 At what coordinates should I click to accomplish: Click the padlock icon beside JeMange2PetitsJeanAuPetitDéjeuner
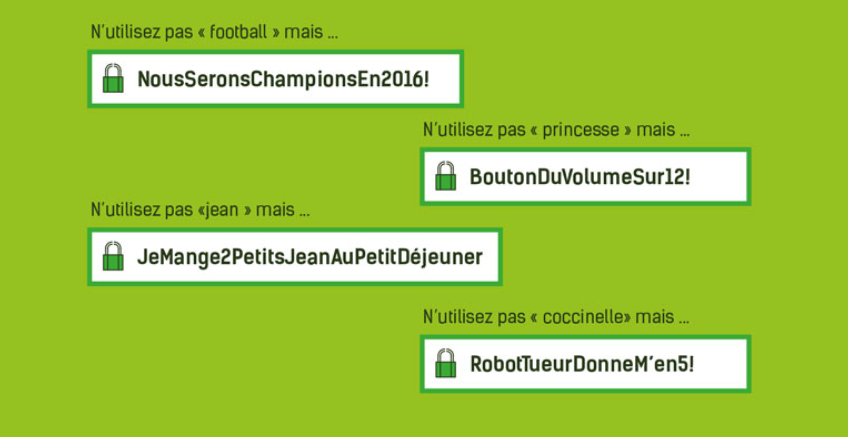pos(113,256)
